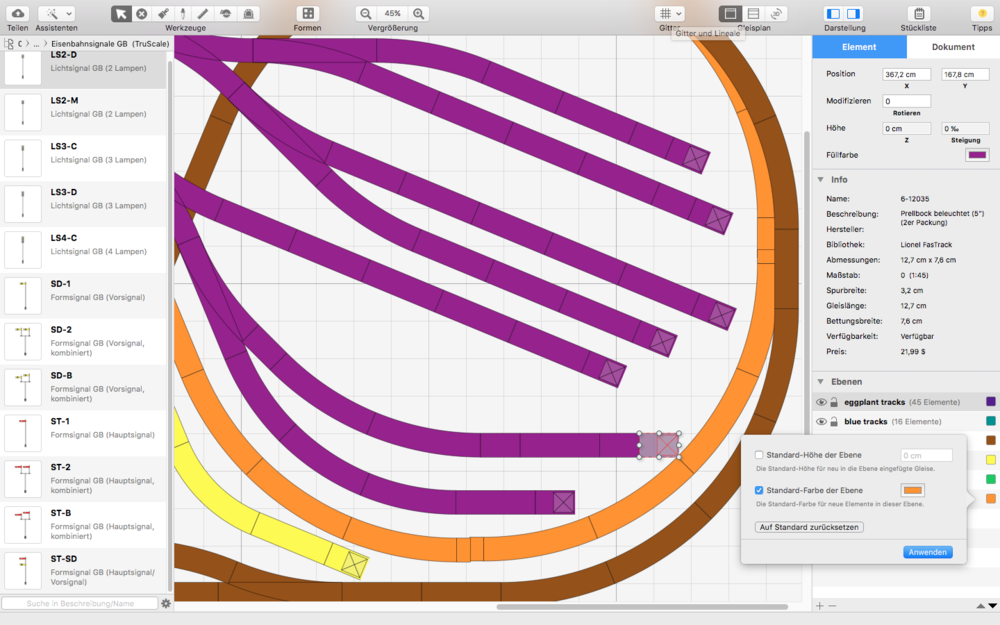Click the Position X input field
This screenshot has width=1000, height=625.
pos(906,75)
